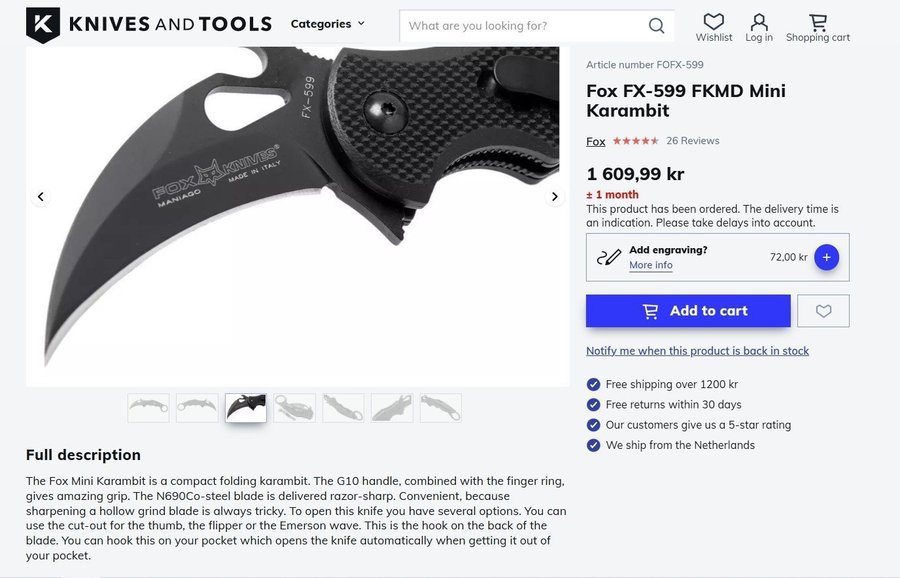Click the plus icon to add engraving

point(826,257)
